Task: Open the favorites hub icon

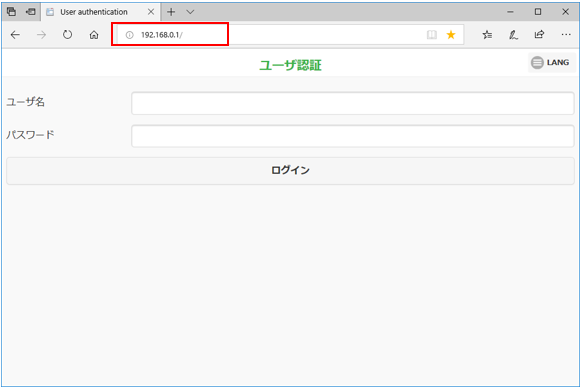Action: [487, 35]
